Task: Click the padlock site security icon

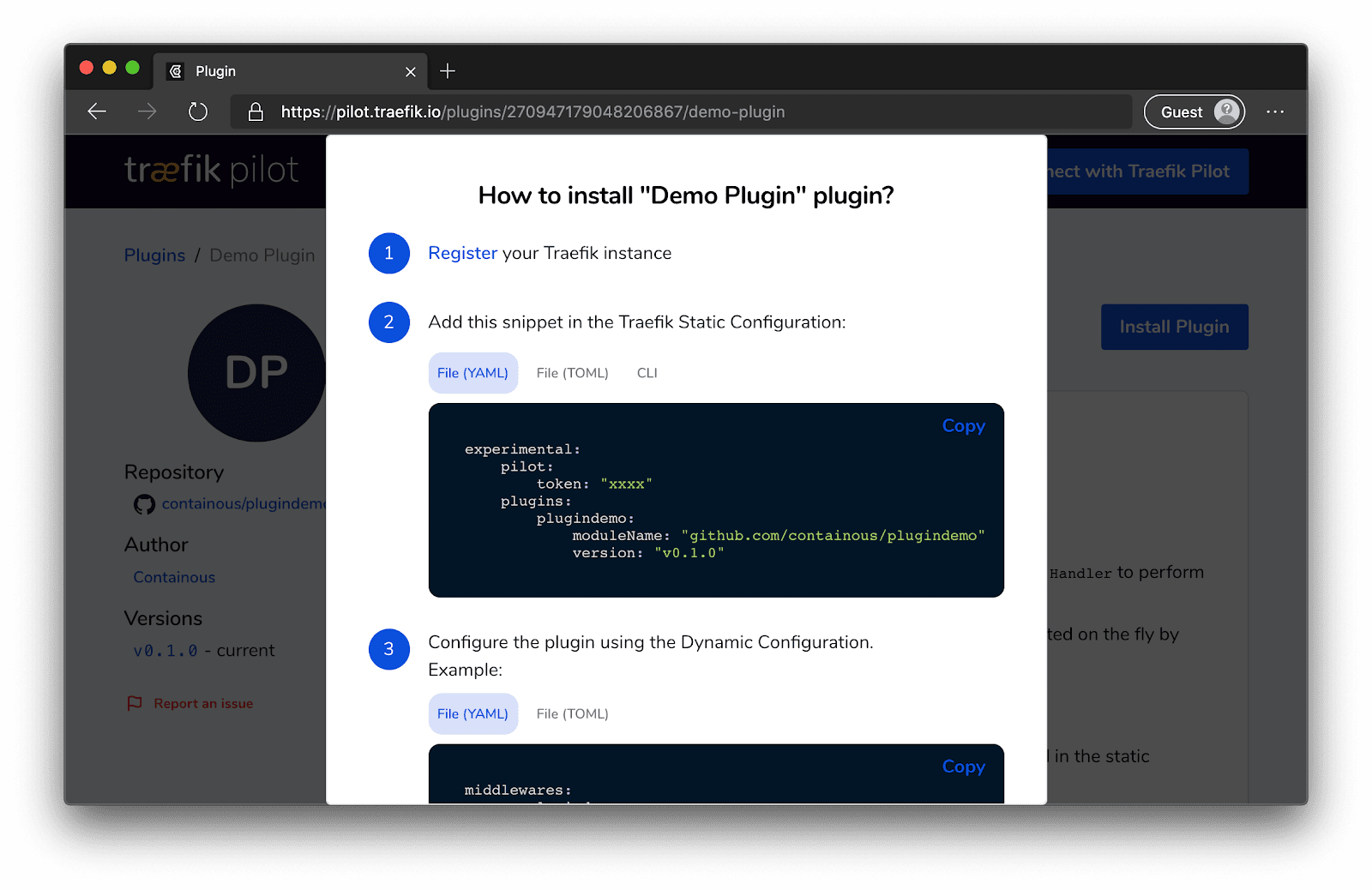Action: click(256, 111)
